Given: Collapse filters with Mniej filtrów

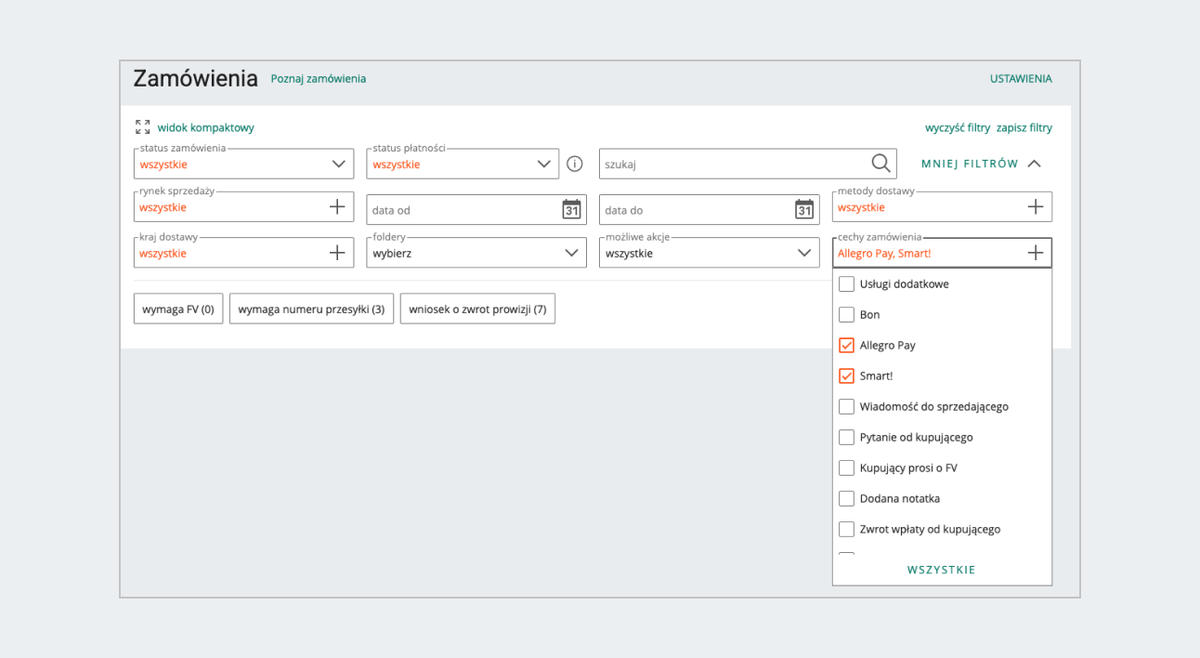Looking at the screenshot, I should coord(980,164).
